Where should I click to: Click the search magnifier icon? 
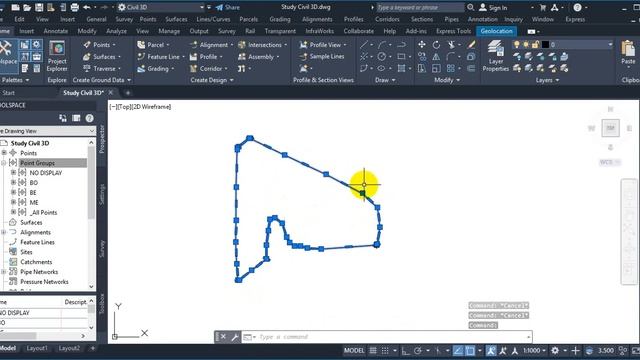[470, 7]
